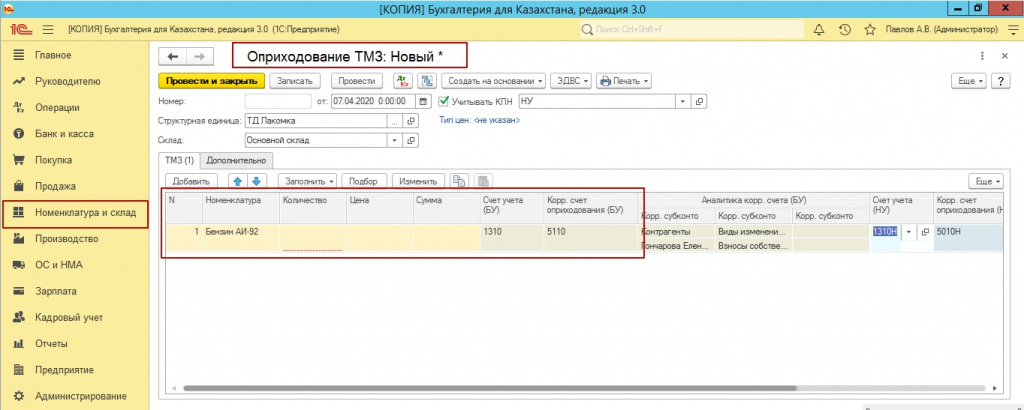The width and height of the screenshot is (1024, 410).
Task: Move row up with blue arrow
Action: pos(238,181)
